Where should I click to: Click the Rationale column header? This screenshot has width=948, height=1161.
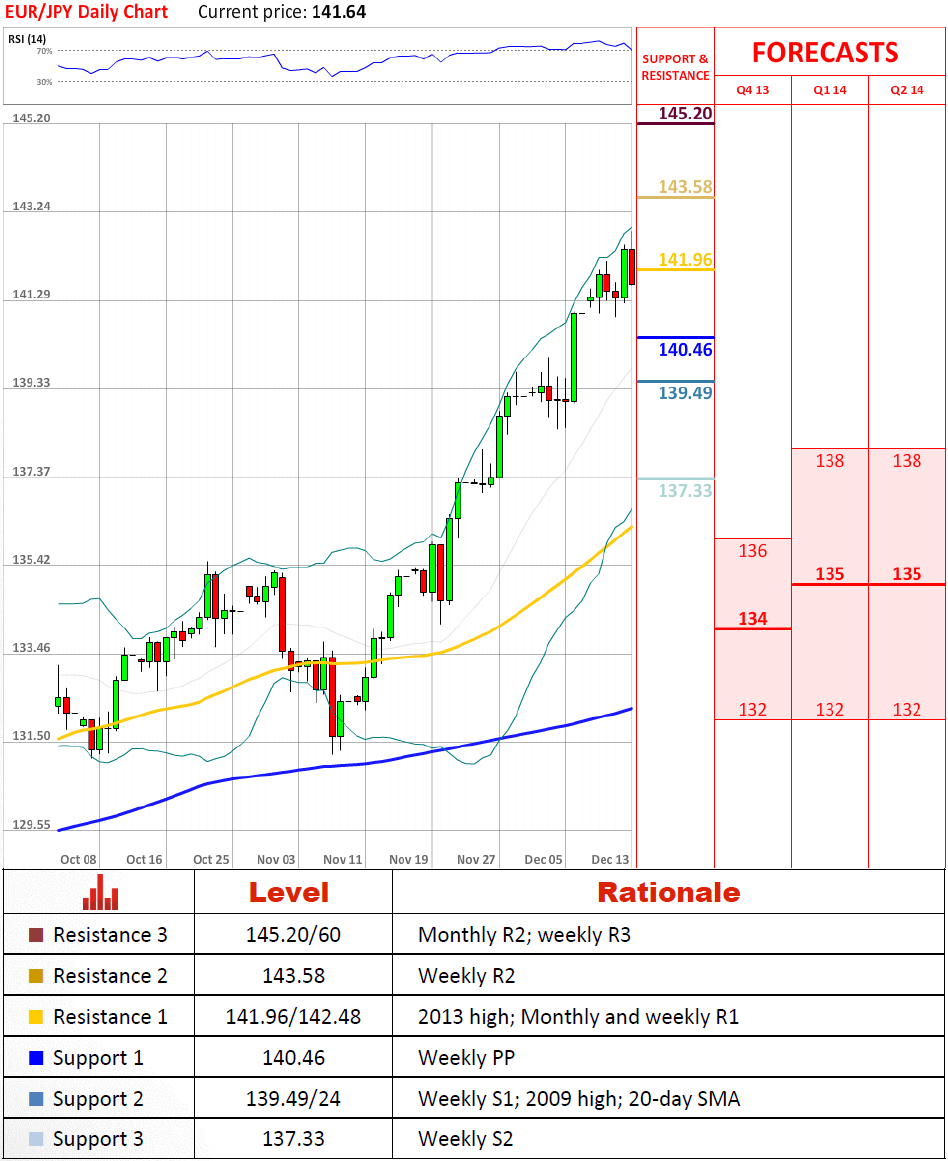click(x=669, y=892)
